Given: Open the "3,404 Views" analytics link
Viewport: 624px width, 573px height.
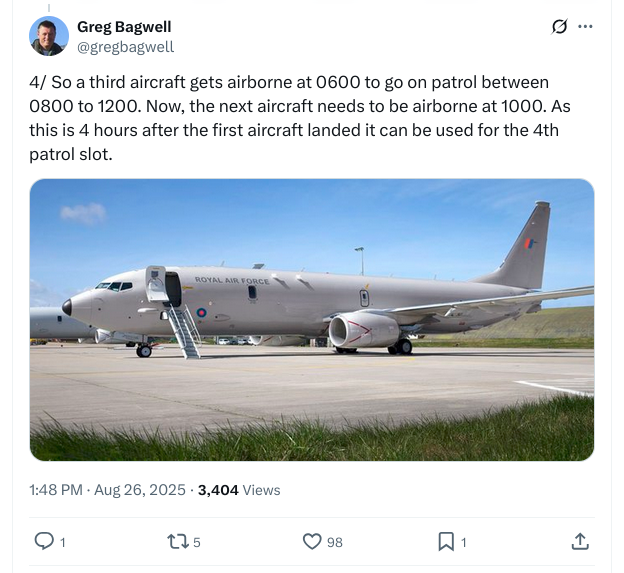Looking at the screenshot, I should (239, 490).
